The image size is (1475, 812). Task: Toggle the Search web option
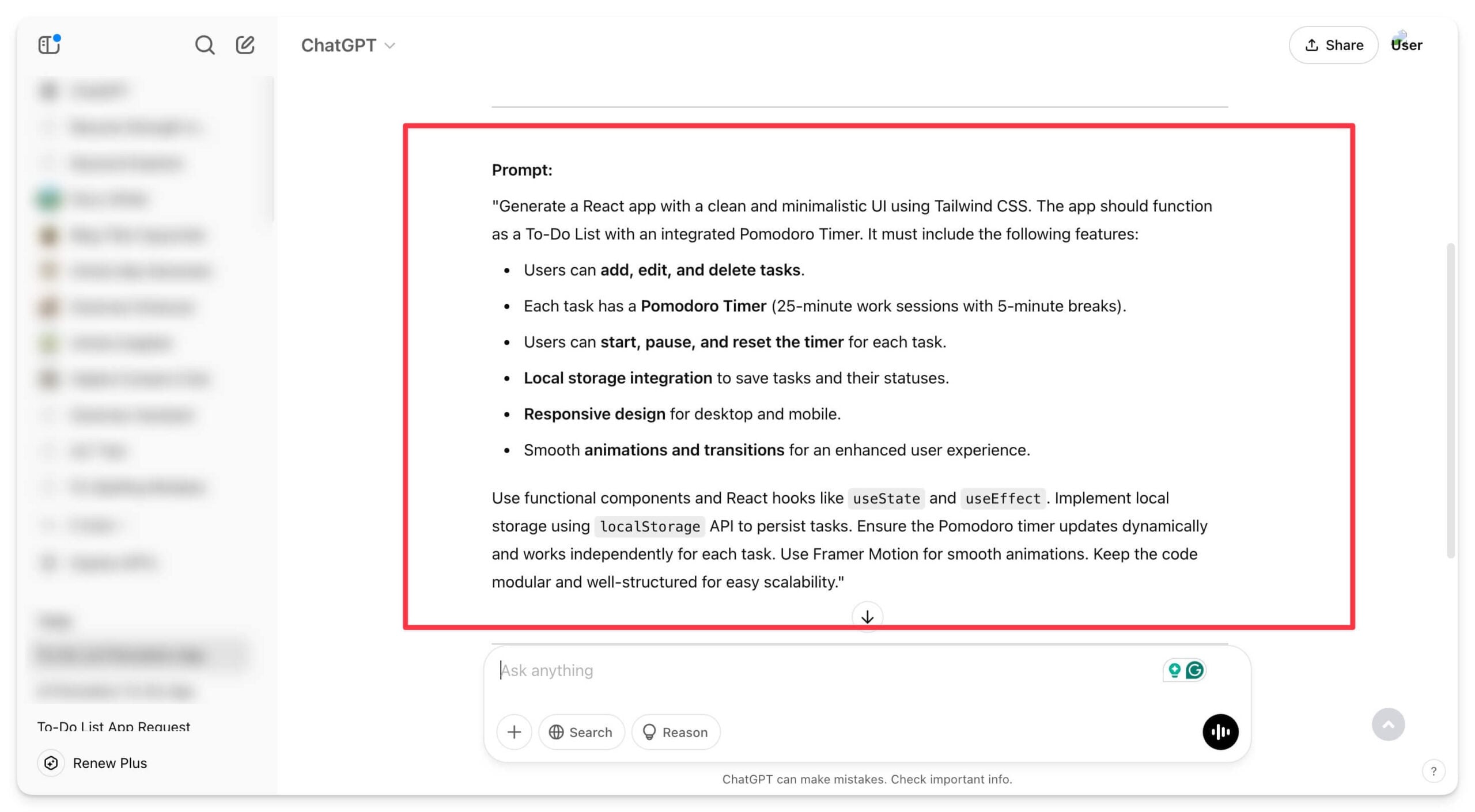(x=581, y=732)
